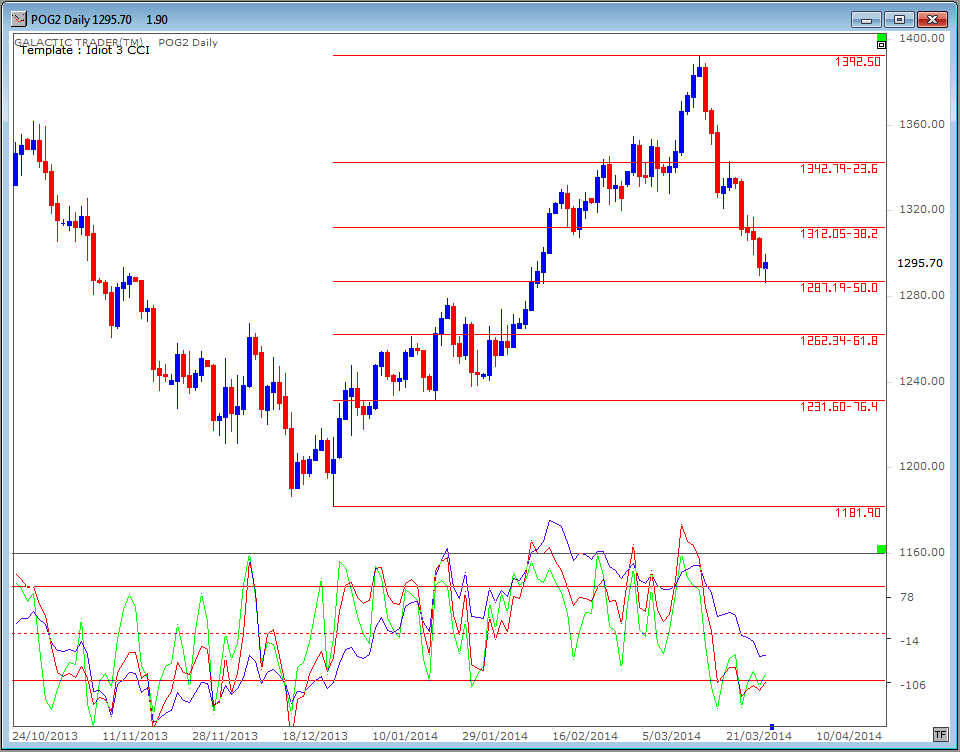
Task: Minimize the POG2 Daily chart window
Action: point(866,20)
